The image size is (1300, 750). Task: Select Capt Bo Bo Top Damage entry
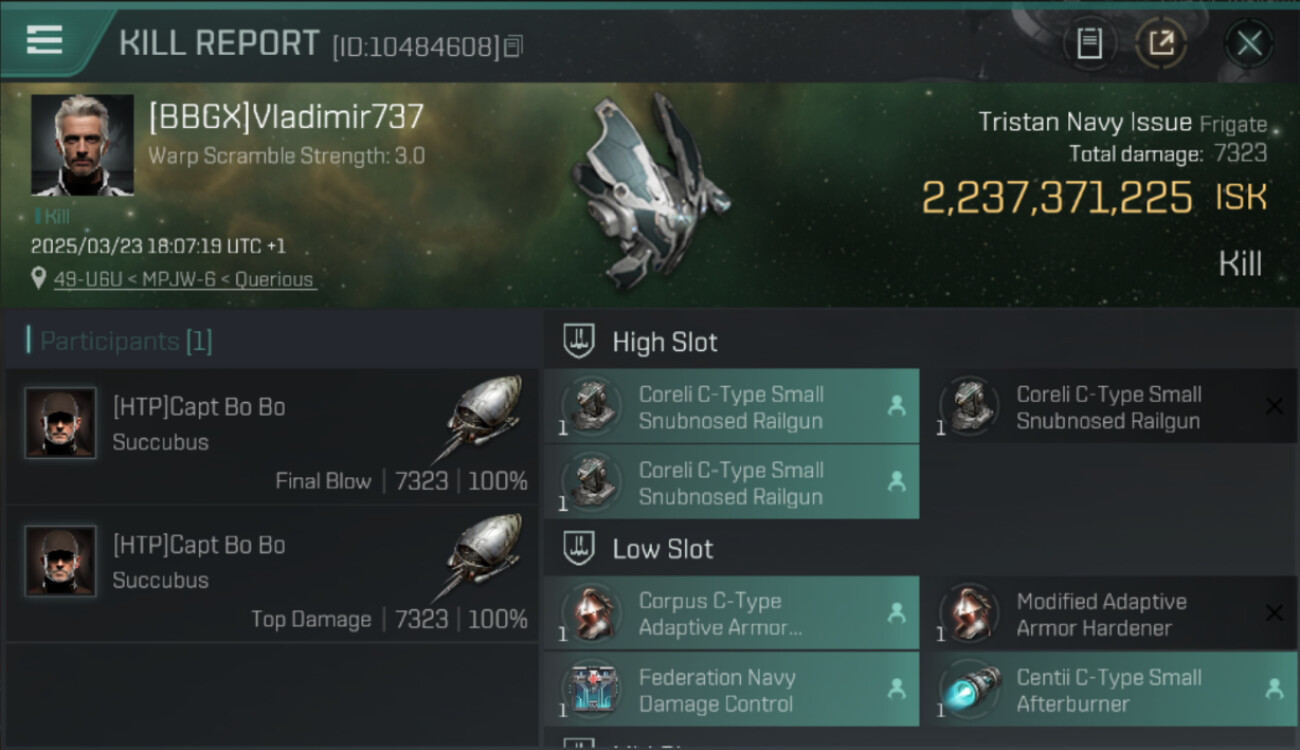pos(270,576)
